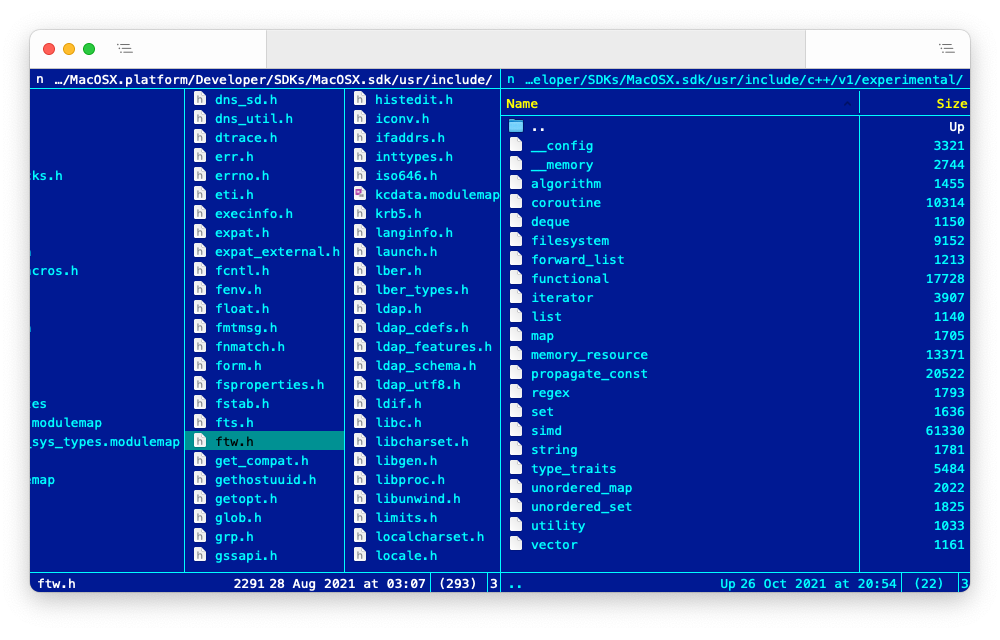Click the folder icon beside vector
Viewport: 1000px width, 640px height.
tap(515, 544)
